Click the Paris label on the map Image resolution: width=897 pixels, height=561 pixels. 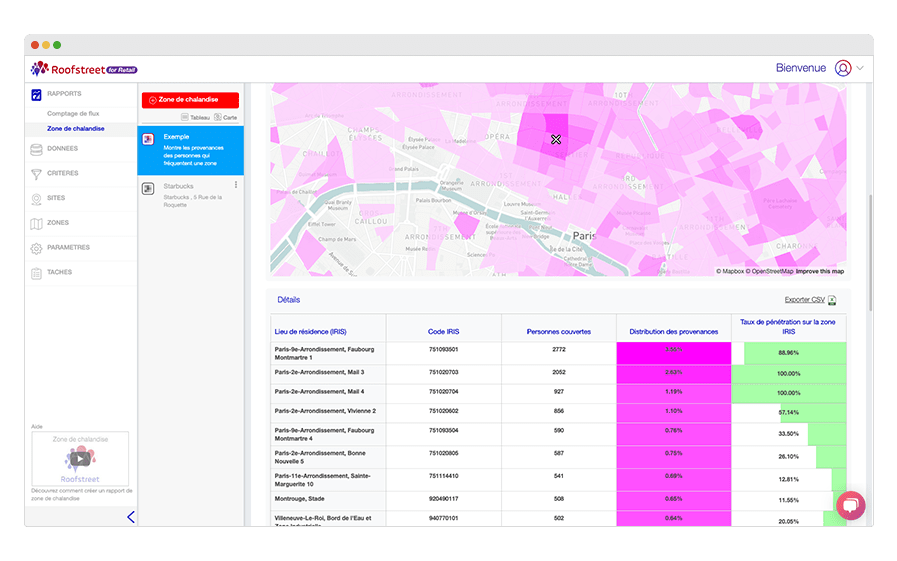pyautogui.click(x=584, y=236)
